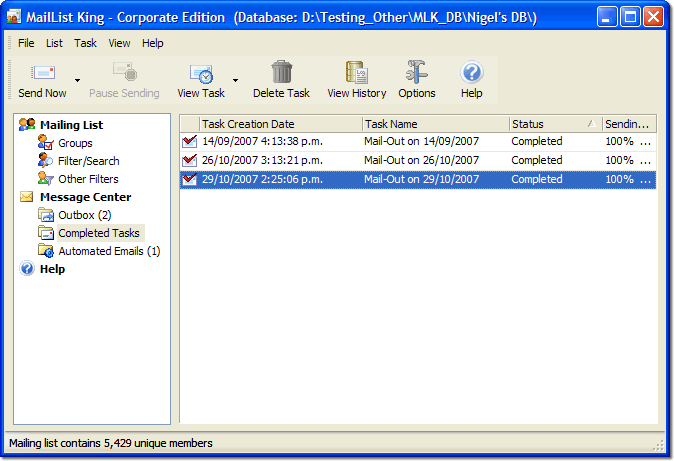Click the Filter/Search magnifier icon
Image resolution: width=674 pixels, height=461 pixels.
[x=45, y=160]
